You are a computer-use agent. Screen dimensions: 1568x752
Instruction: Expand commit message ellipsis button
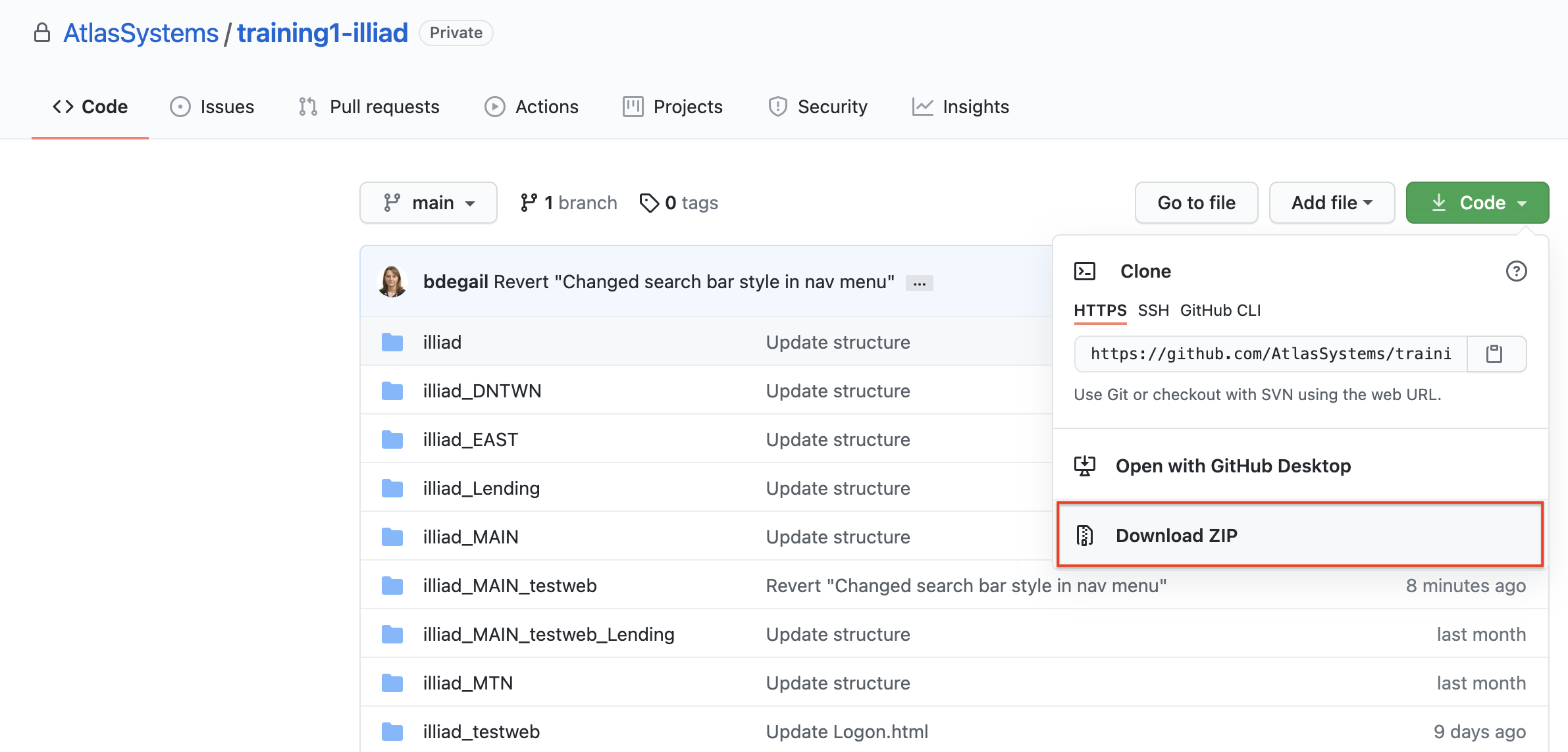pyautogui.click(x=919, y=284)
